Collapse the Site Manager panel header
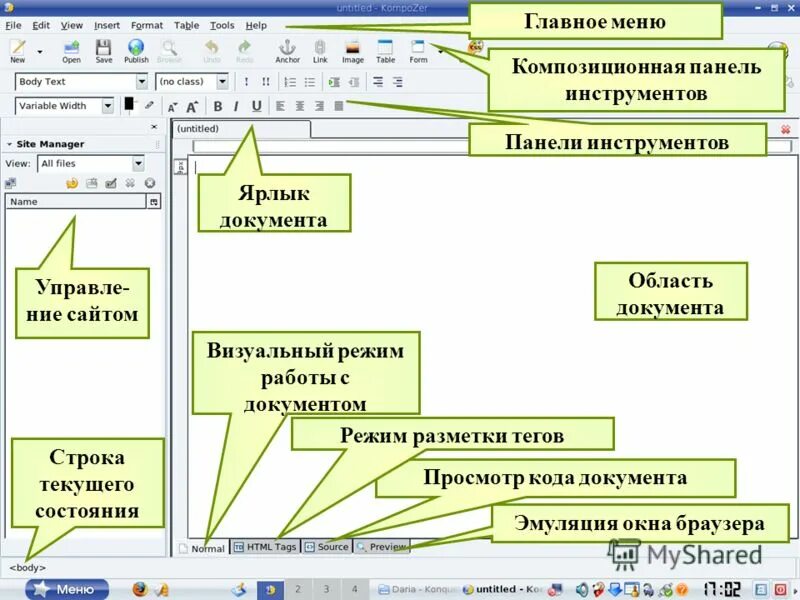The image size is (800, 600). click(x=9, y=144)
